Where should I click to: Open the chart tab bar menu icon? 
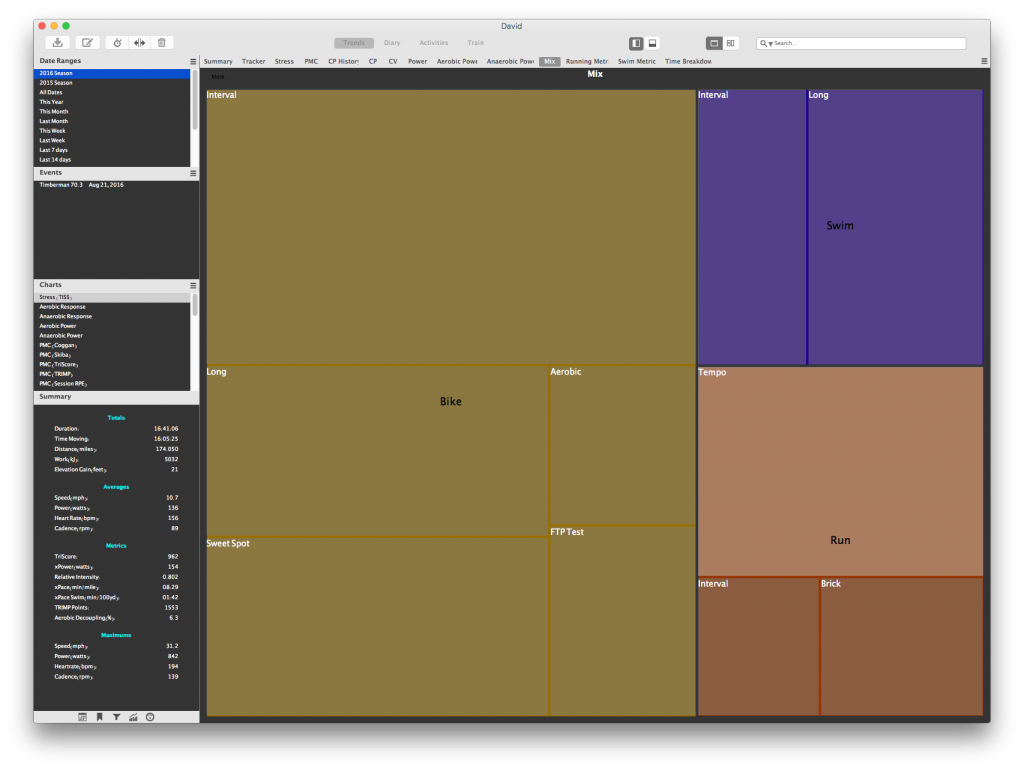984,61
